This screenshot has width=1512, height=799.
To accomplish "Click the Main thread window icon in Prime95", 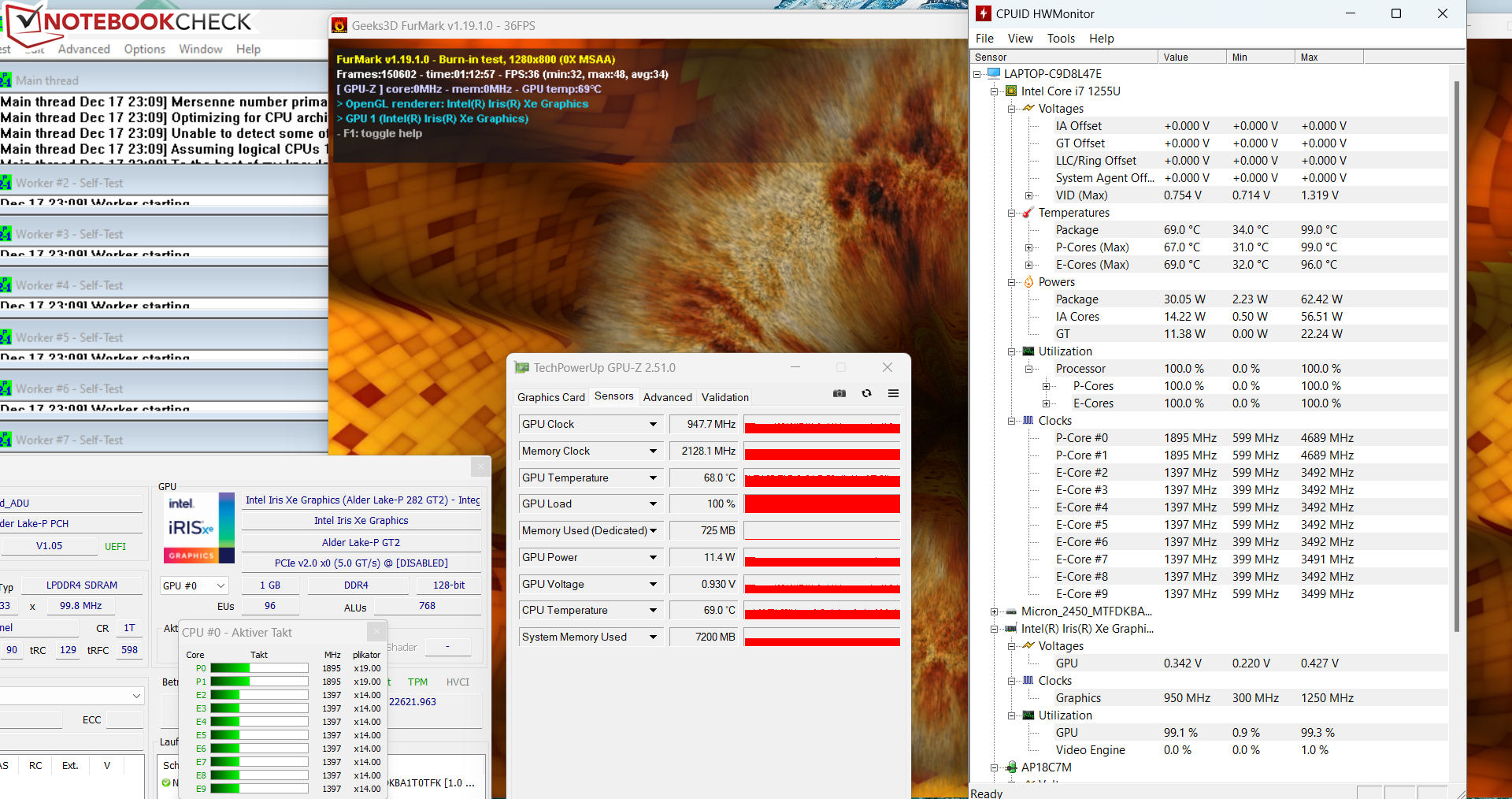I will (6, 80).
